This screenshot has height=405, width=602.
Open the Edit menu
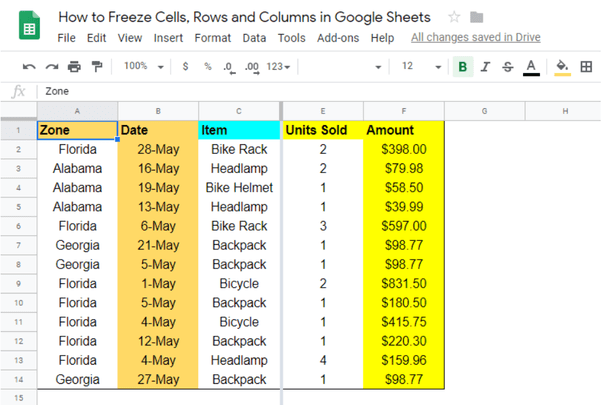[x=96, y=38]
